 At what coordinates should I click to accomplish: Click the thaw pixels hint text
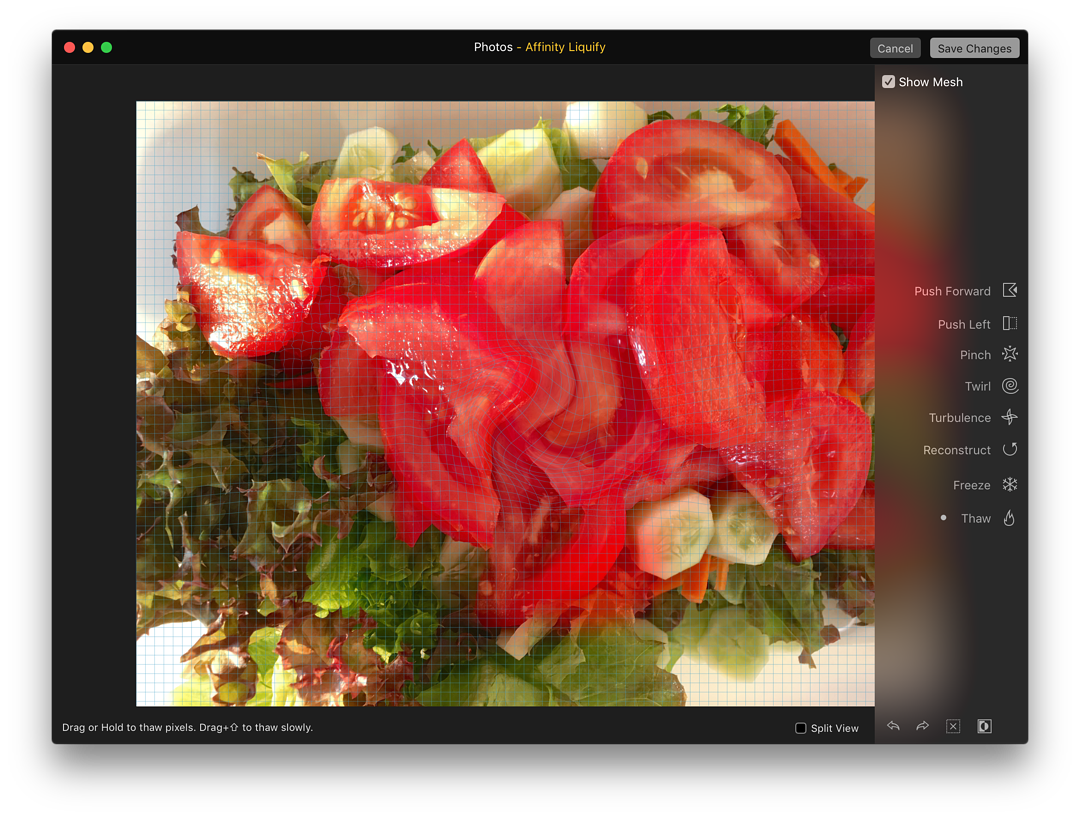187,727
